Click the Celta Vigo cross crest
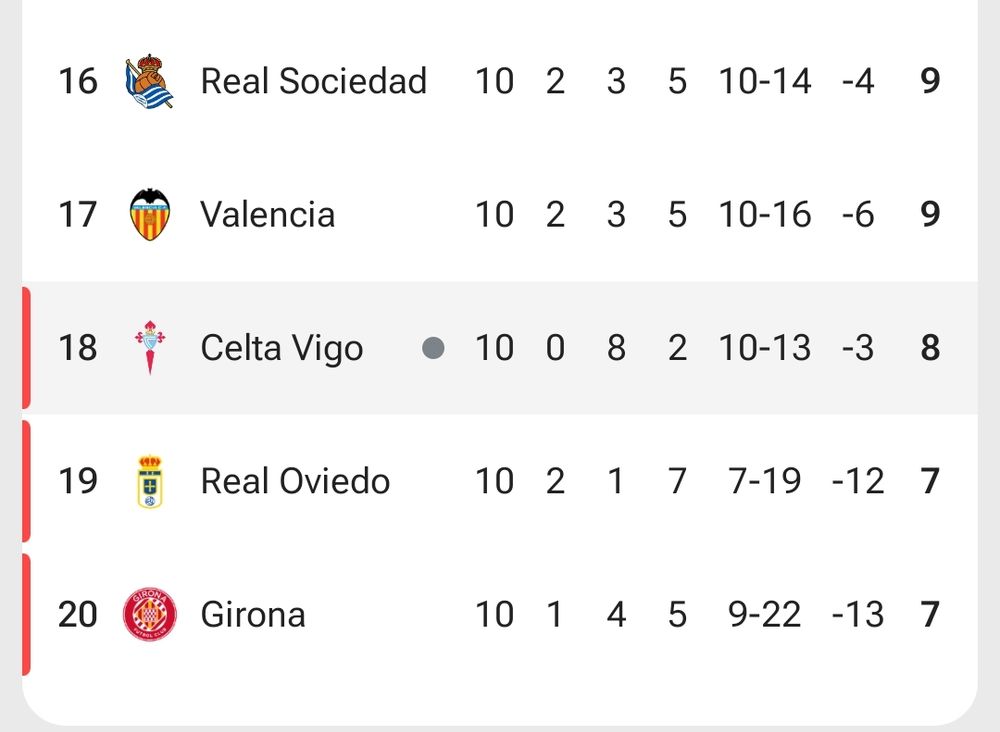1000x732 pixels. point(150,348)
